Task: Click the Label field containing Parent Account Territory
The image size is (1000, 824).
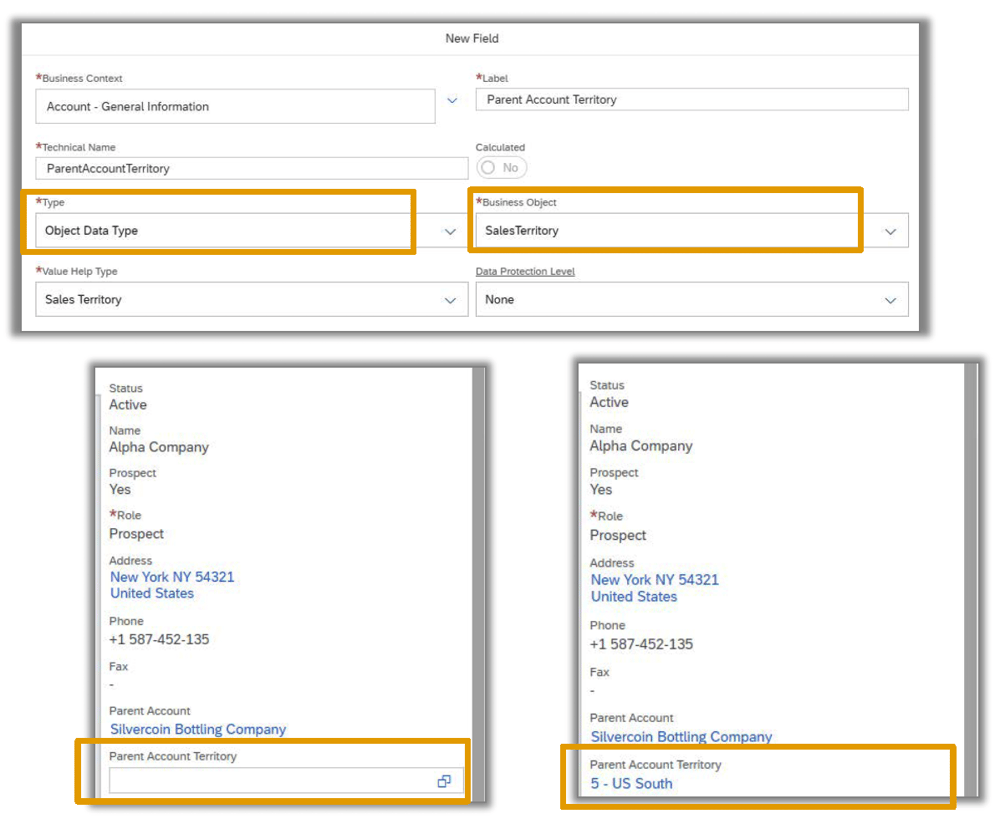Action: 692,99
